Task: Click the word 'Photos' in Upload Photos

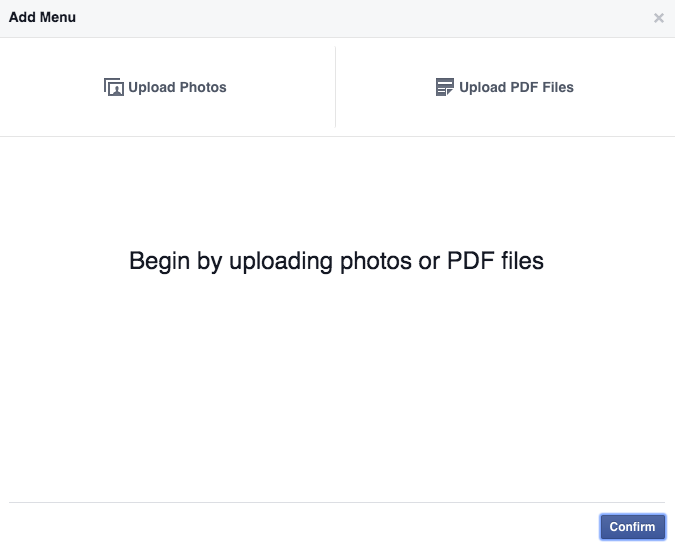Action: pyautogui.click(x=203, y=87)
